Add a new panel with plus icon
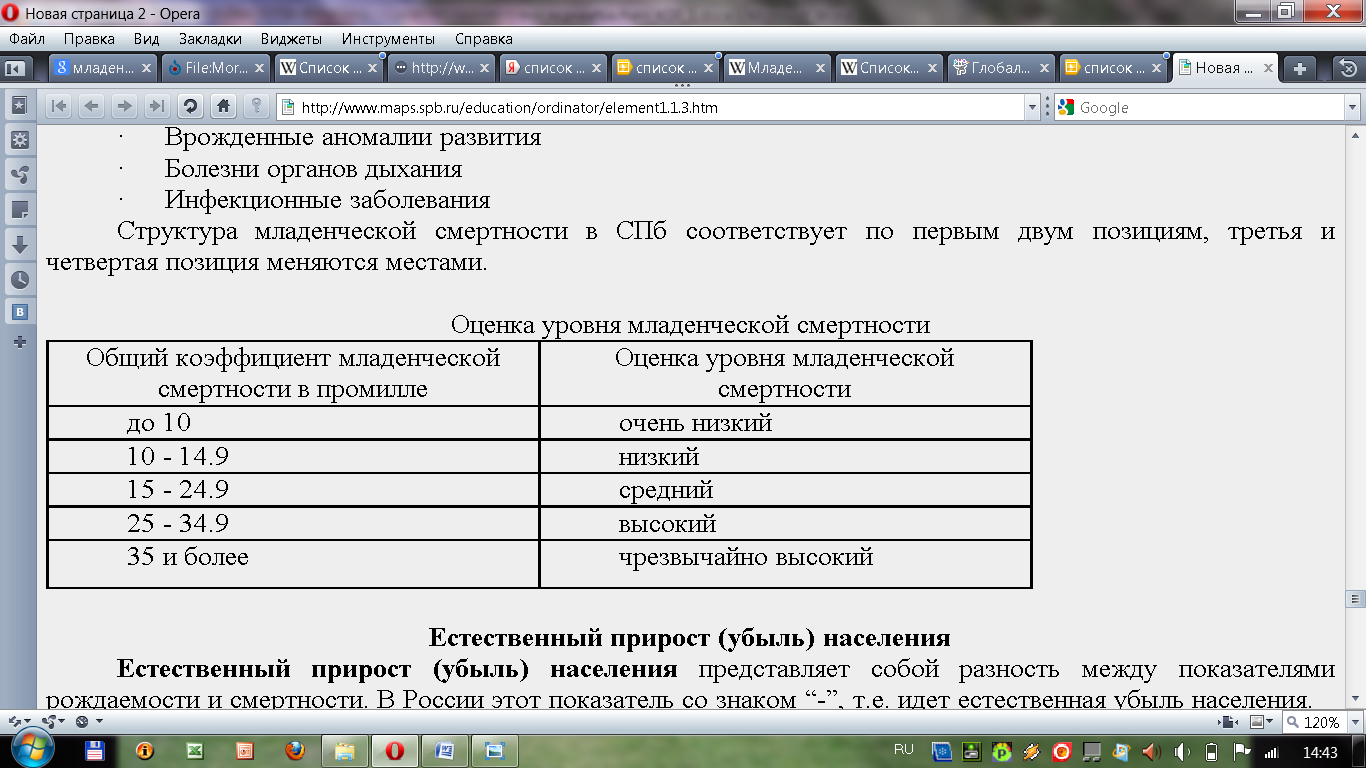1366x768 pixels. [19, 342]
